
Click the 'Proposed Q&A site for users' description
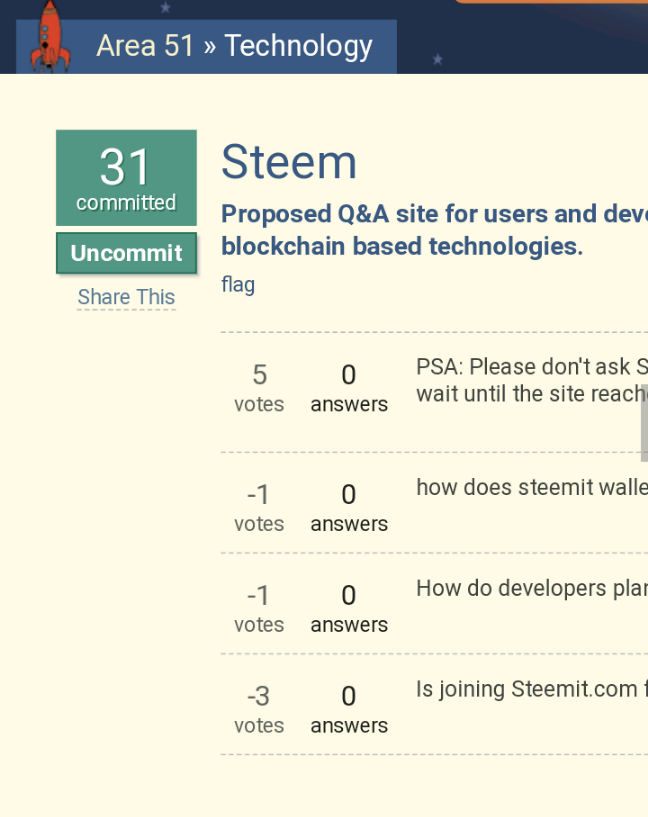coord(434,230)
